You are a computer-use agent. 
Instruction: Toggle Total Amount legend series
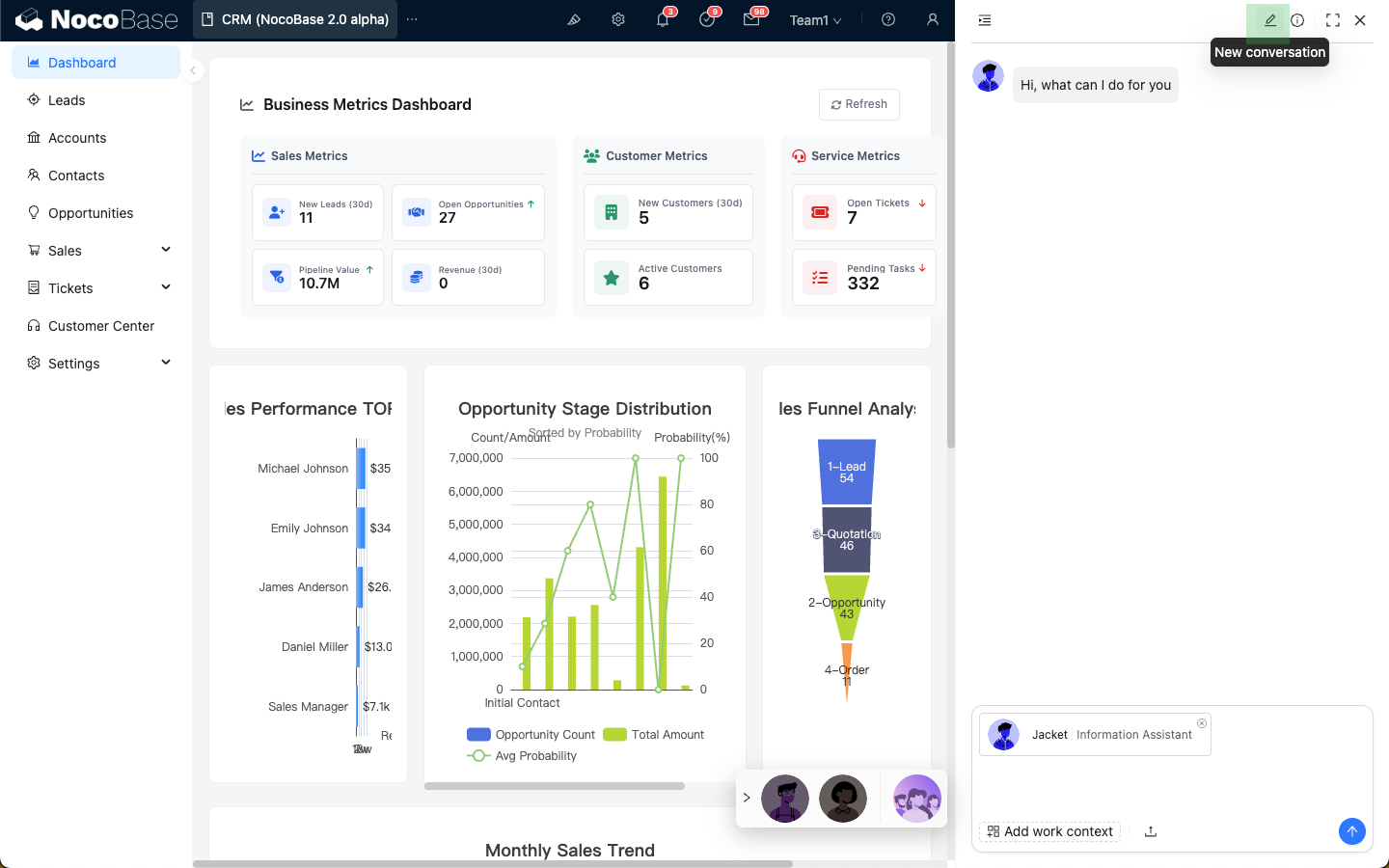pos(655,735)
